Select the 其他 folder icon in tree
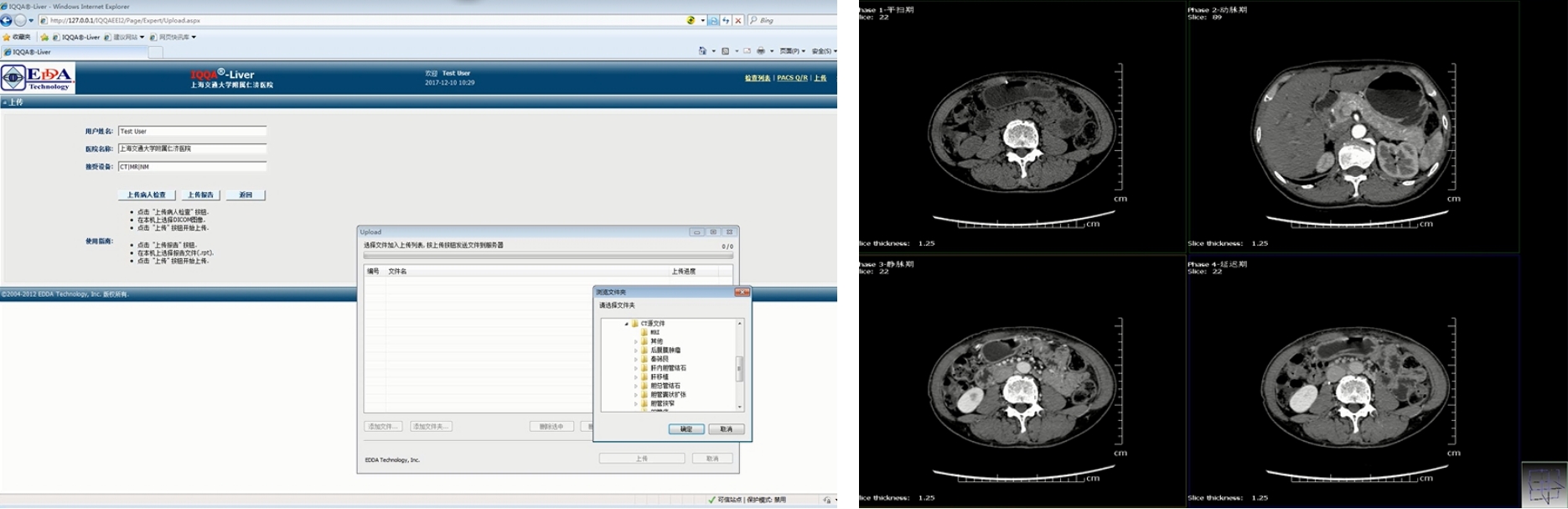The image size is (1568, 509). tap(644, 341)
